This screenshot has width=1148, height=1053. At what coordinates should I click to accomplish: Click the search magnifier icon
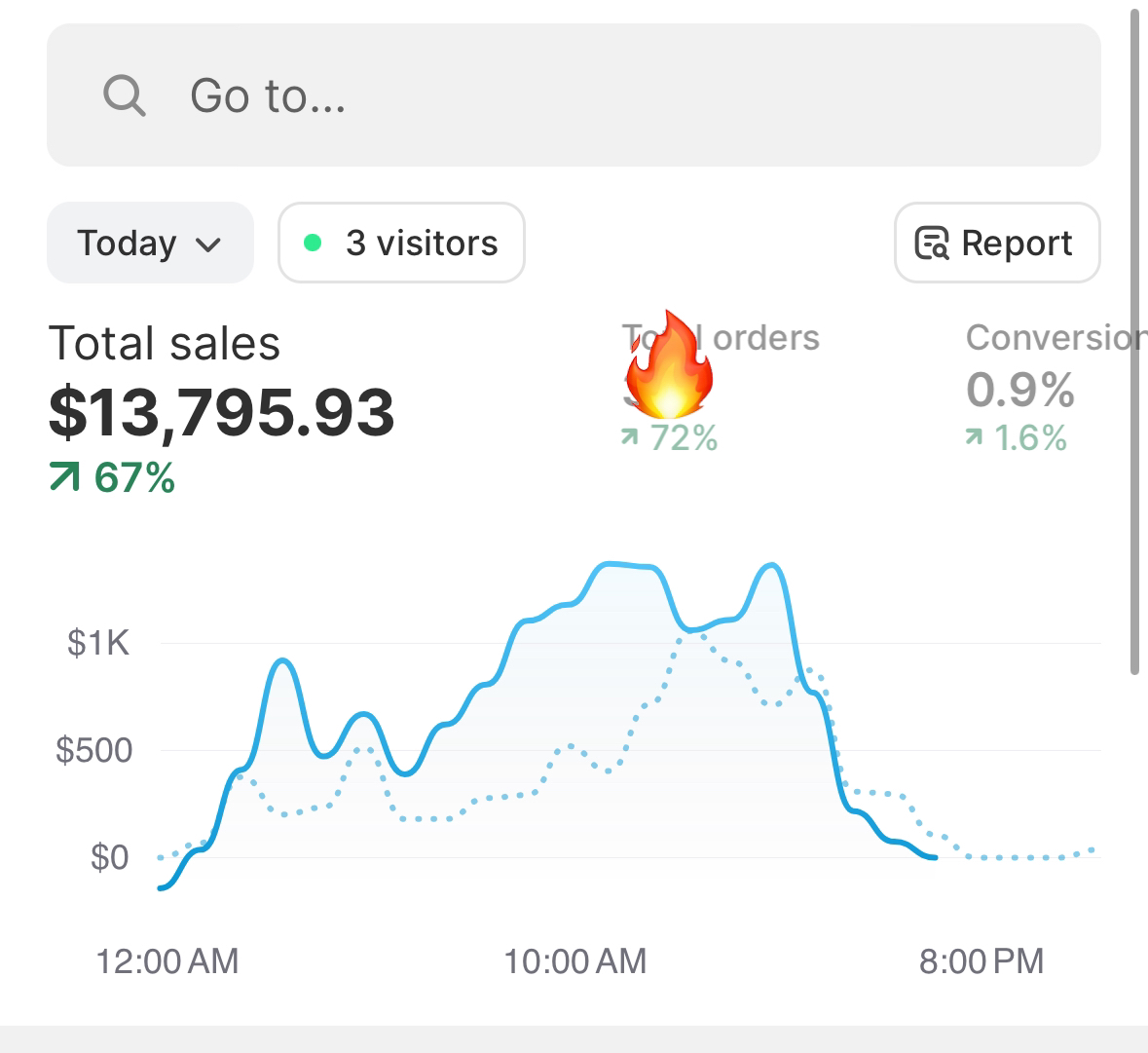pos(123,94)
